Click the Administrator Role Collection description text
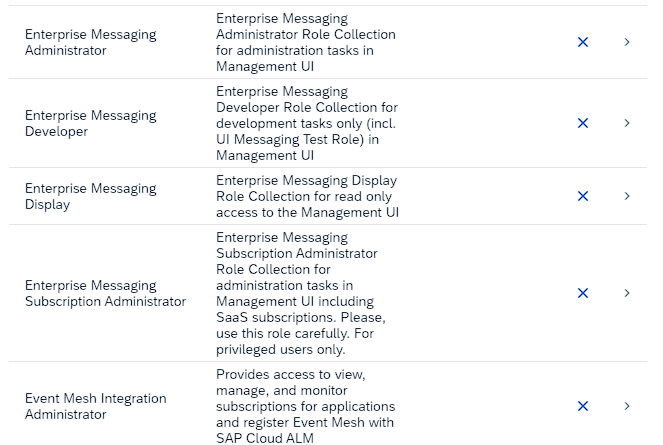 click(x=305, y=42)
